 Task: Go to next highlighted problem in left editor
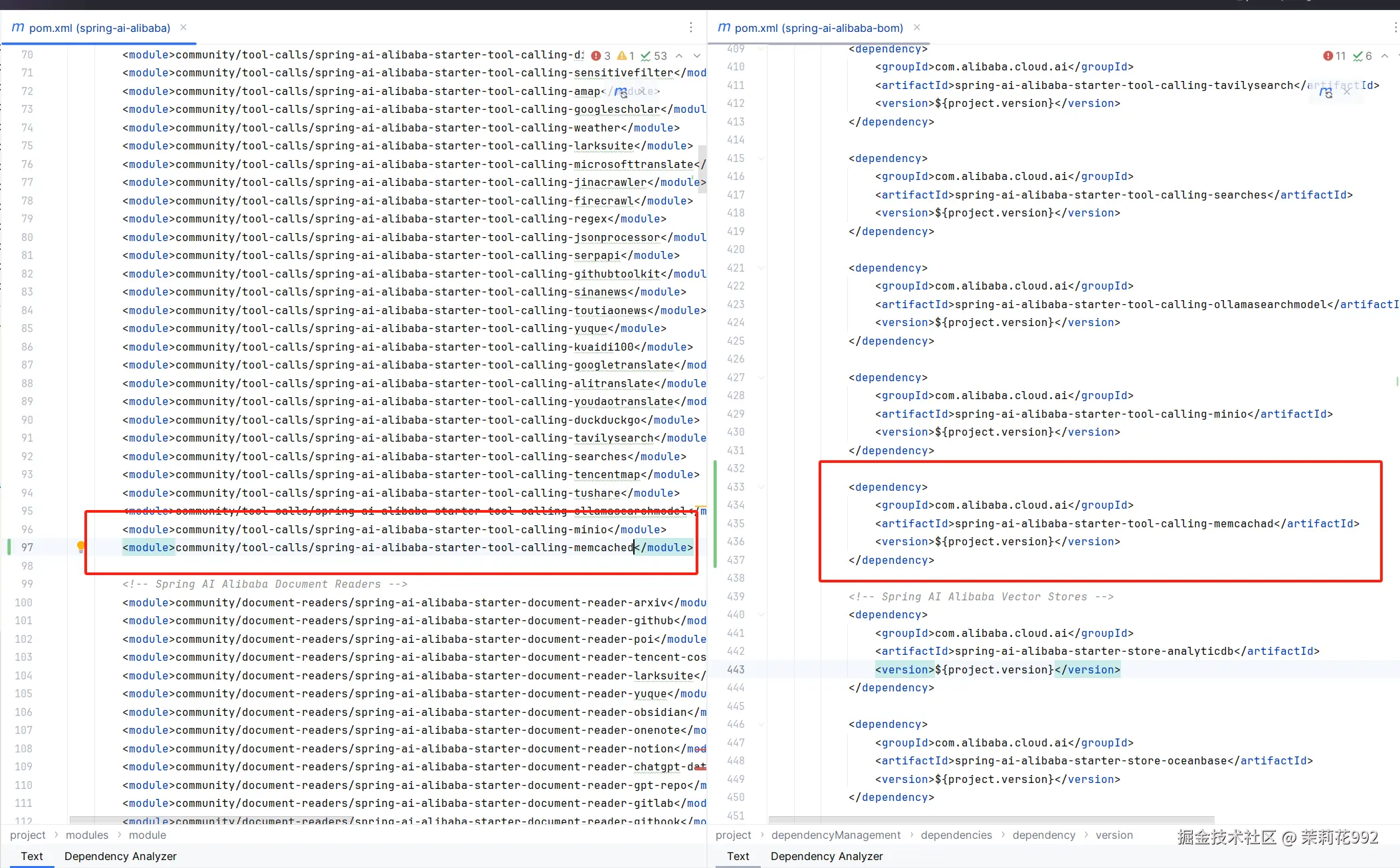click(696, 56)
